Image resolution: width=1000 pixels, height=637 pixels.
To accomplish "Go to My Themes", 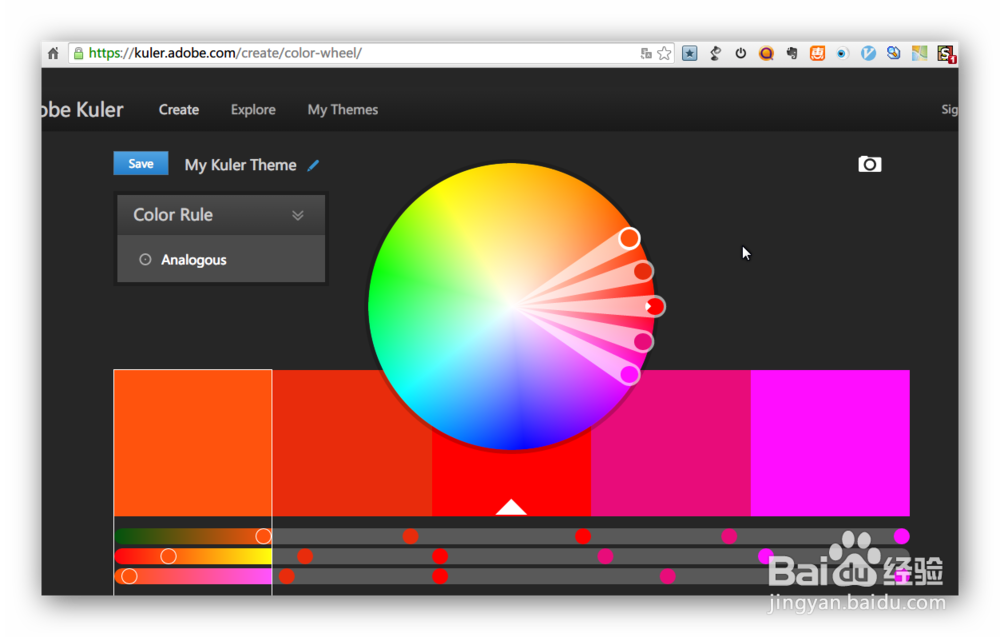I will pyautogui.click(x=343, y=110).
